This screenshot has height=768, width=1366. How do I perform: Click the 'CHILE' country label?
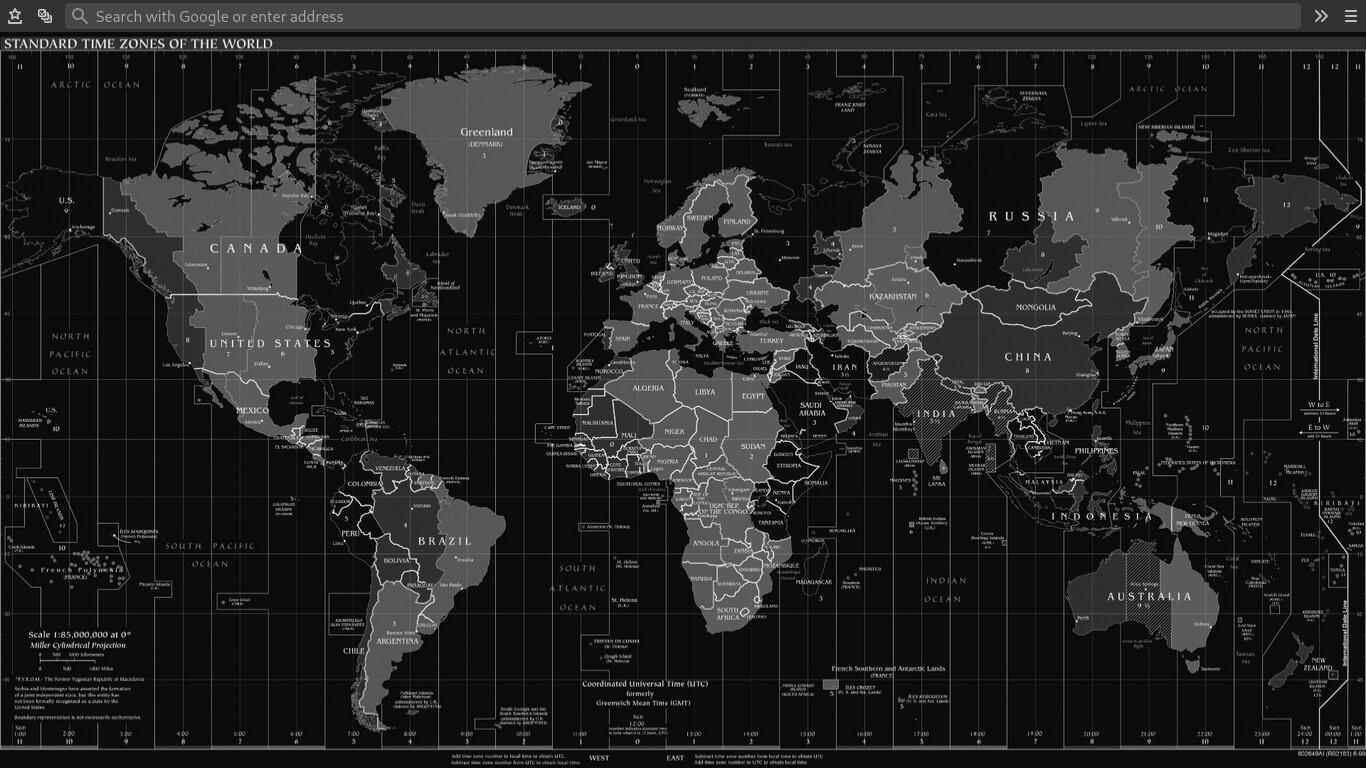coord(354,650)
